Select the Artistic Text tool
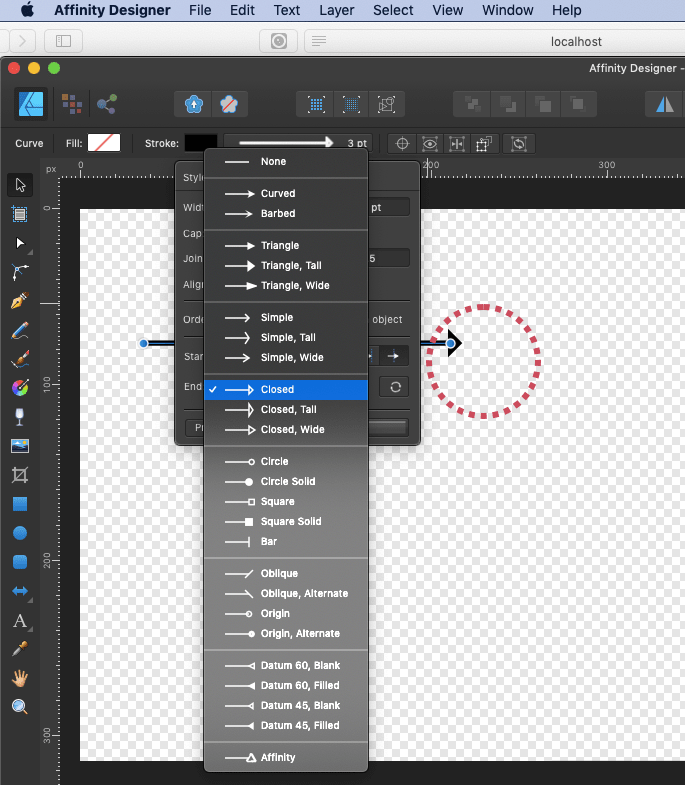The width and height of the screenshot is (685, 785). 20,621
